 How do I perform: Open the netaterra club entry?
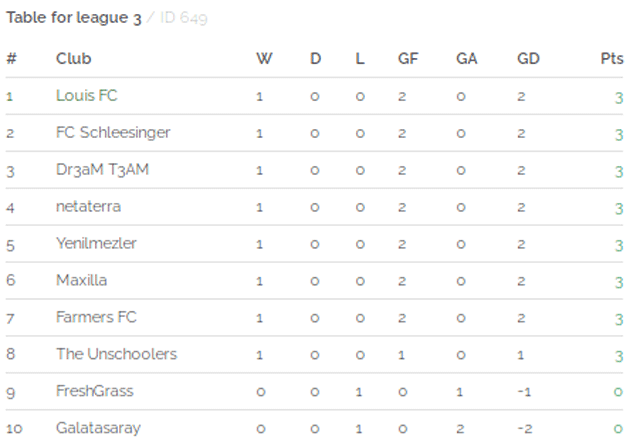pos(88,206)
